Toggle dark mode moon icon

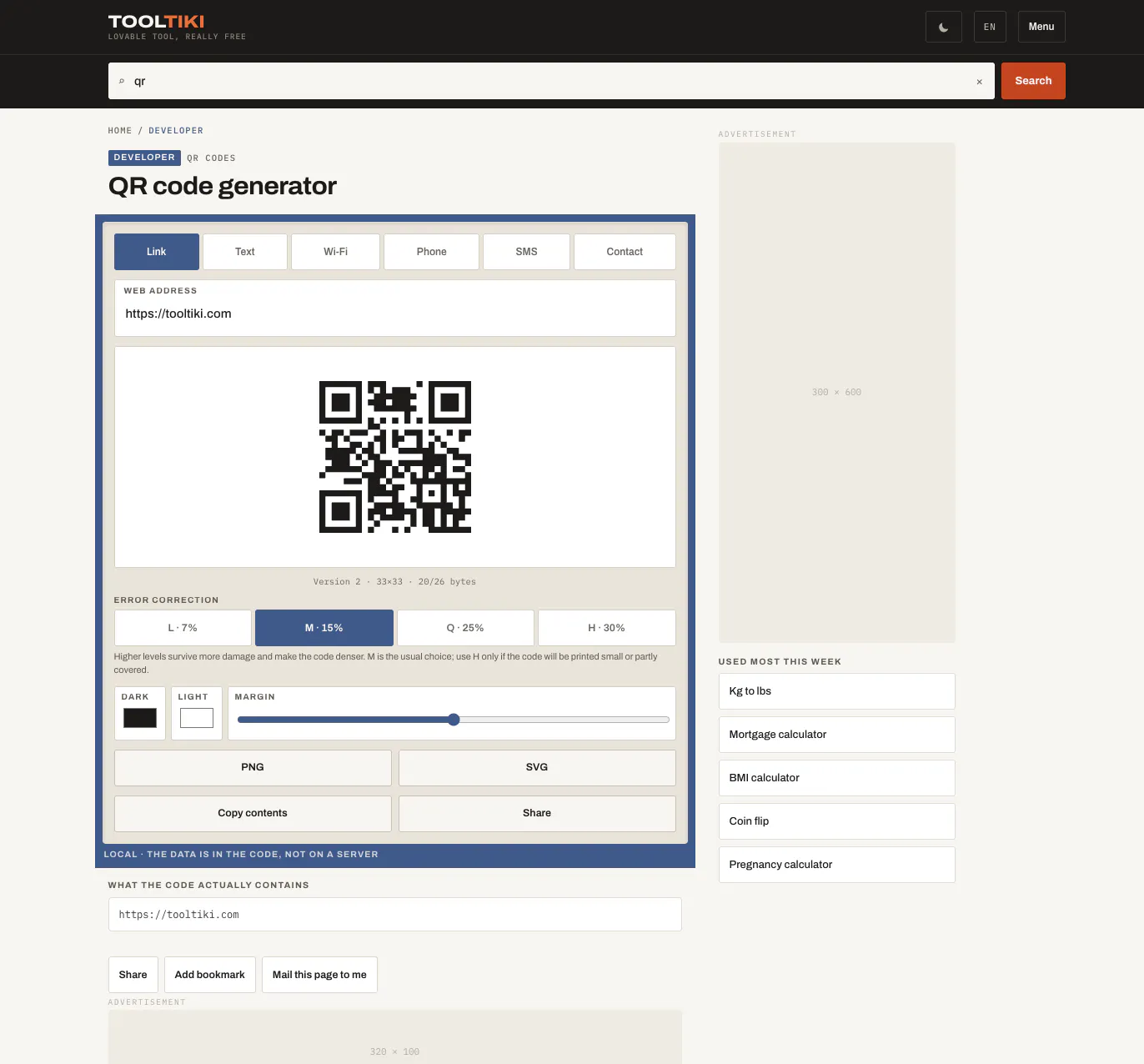point(943,27)
